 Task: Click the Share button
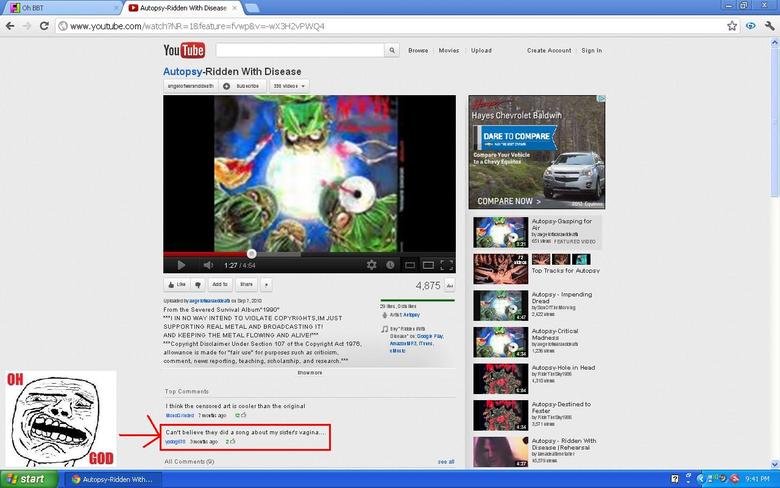pos(246,285)
